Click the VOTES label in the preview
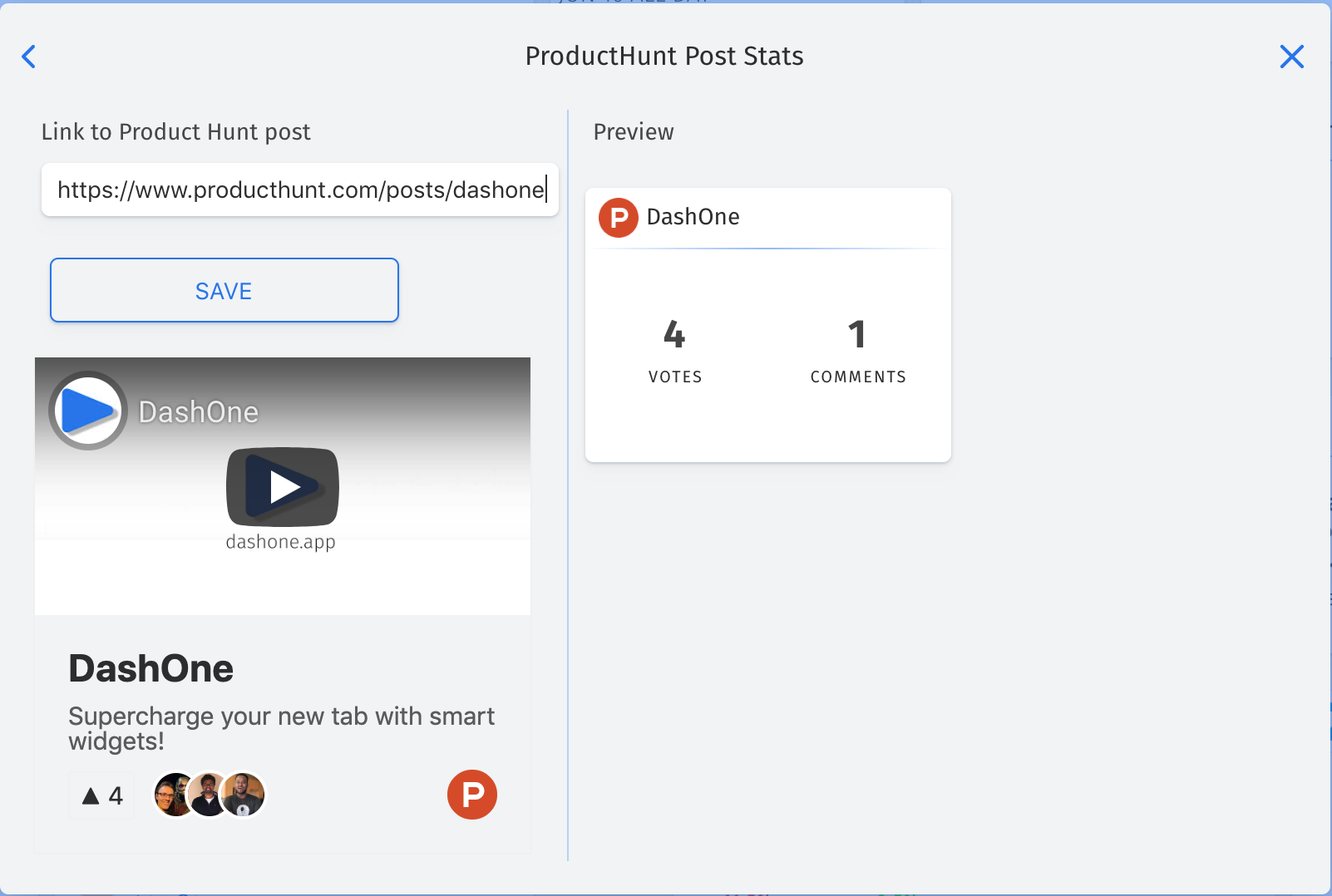1332x896 pixels. 675,377
